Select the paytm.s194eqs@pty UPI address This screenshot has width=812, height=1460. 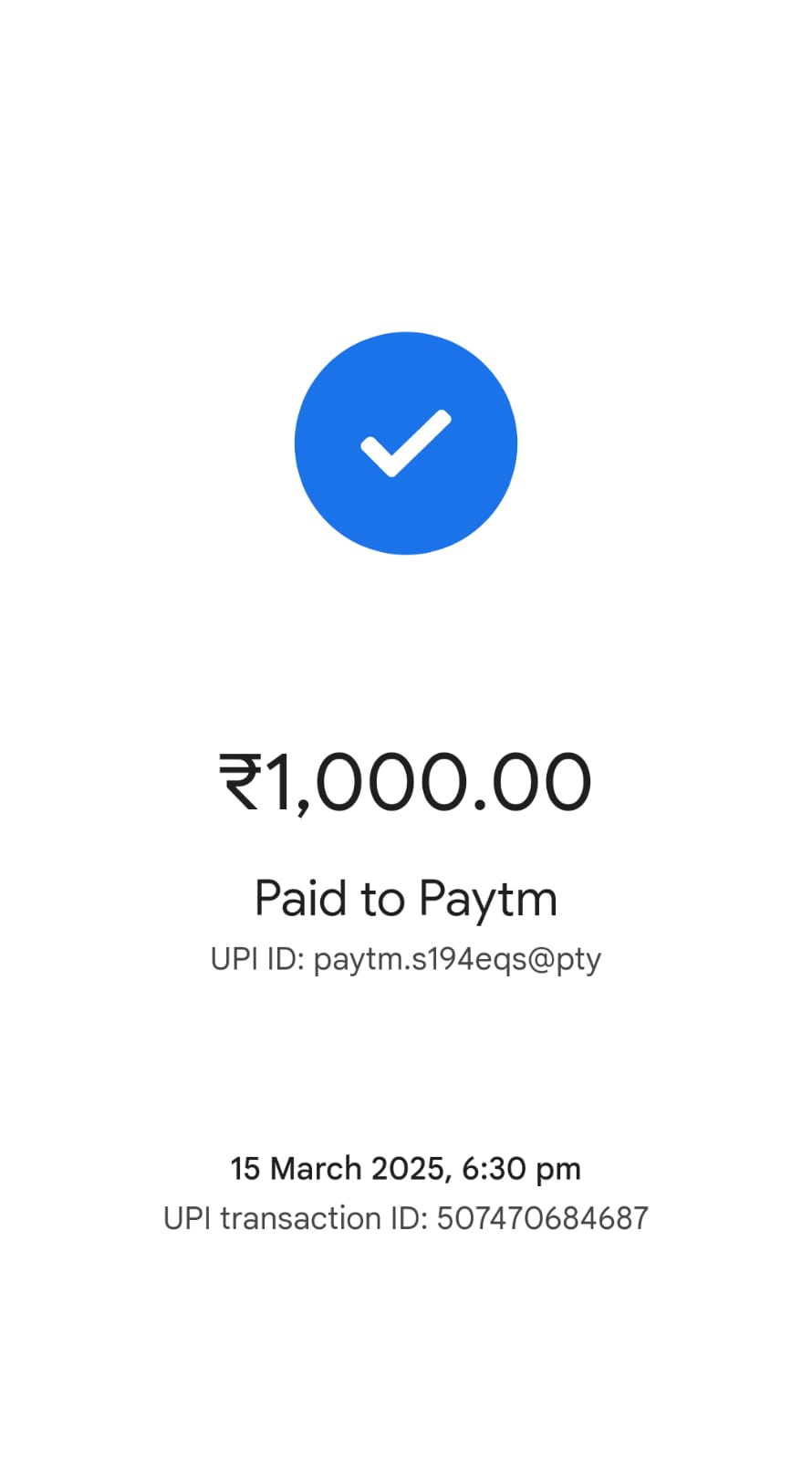[457, 961]
